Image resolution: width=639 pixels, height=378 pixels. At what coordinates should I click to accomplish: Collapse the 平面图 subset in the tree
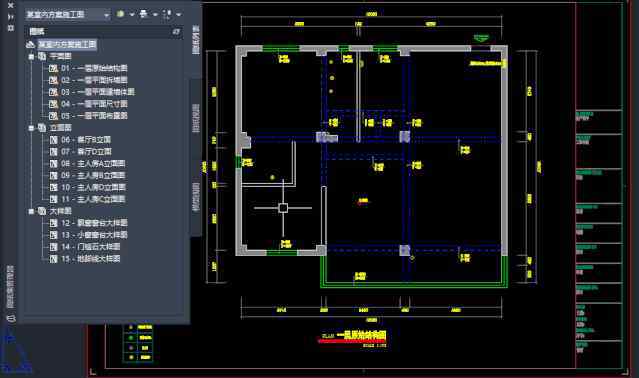tap(31, 56)
